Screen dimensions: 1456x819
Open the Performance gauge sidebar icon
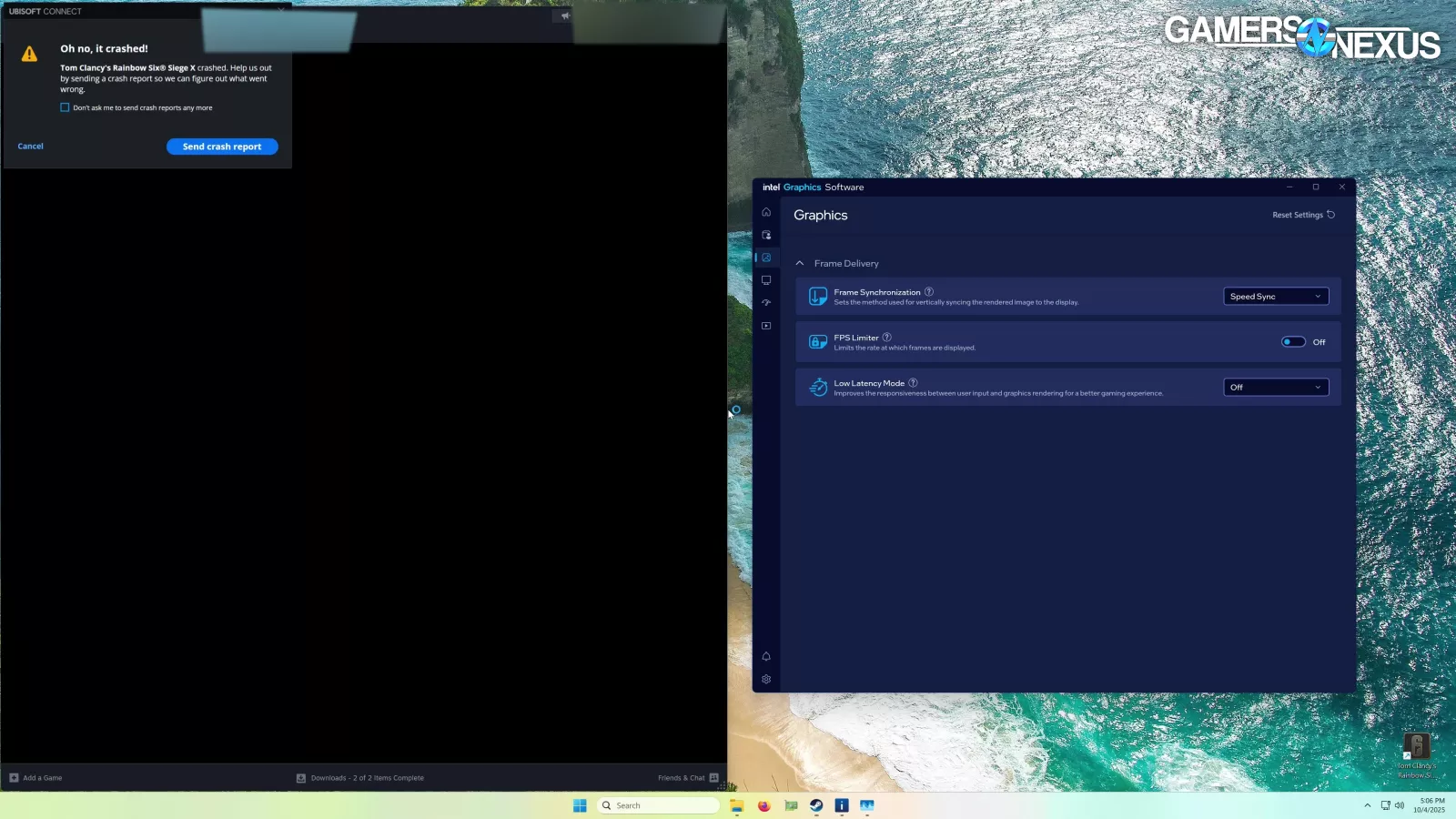[x=766, y=303]
